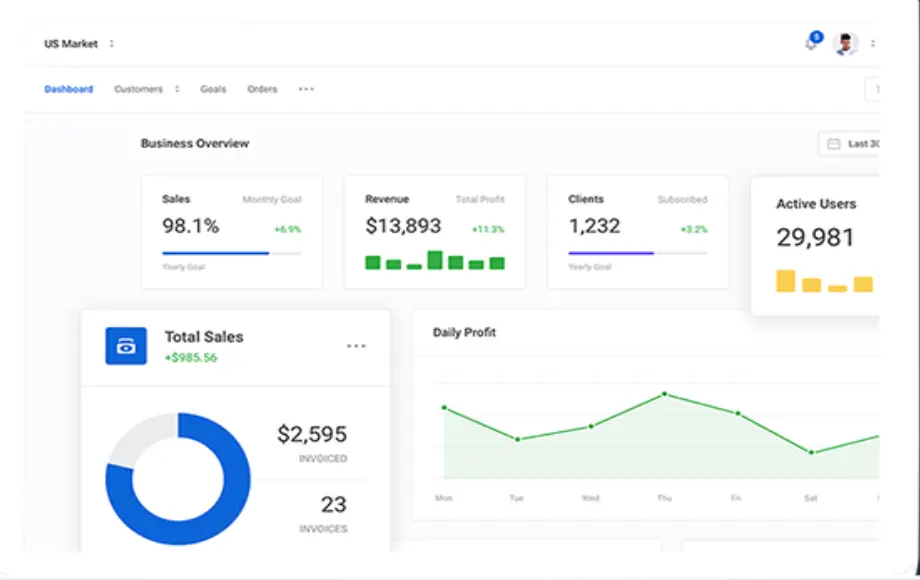Viewport: 920px width, 580px height.
Task: Click the blue Total Sales wallet icon
Action: (126, 346)
